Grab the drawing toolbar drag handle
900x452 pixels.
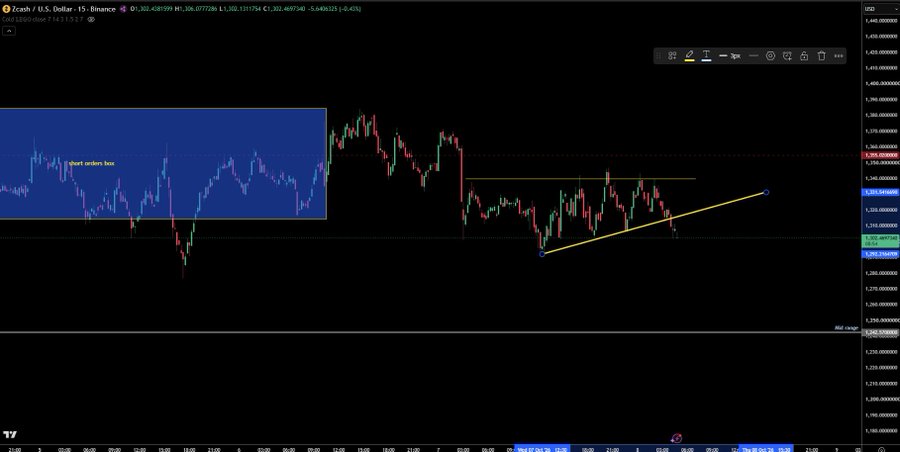[658, 56]
